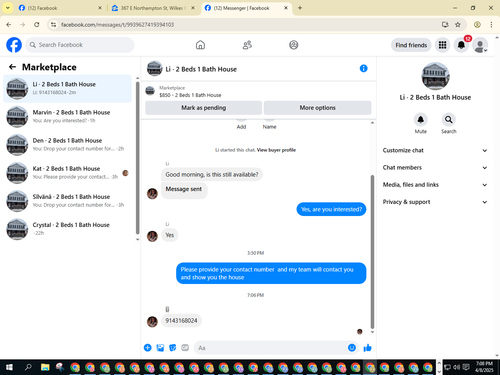Click the Aa message input field
The height and width of the screenshot is (375, 500).
(270, 348)
